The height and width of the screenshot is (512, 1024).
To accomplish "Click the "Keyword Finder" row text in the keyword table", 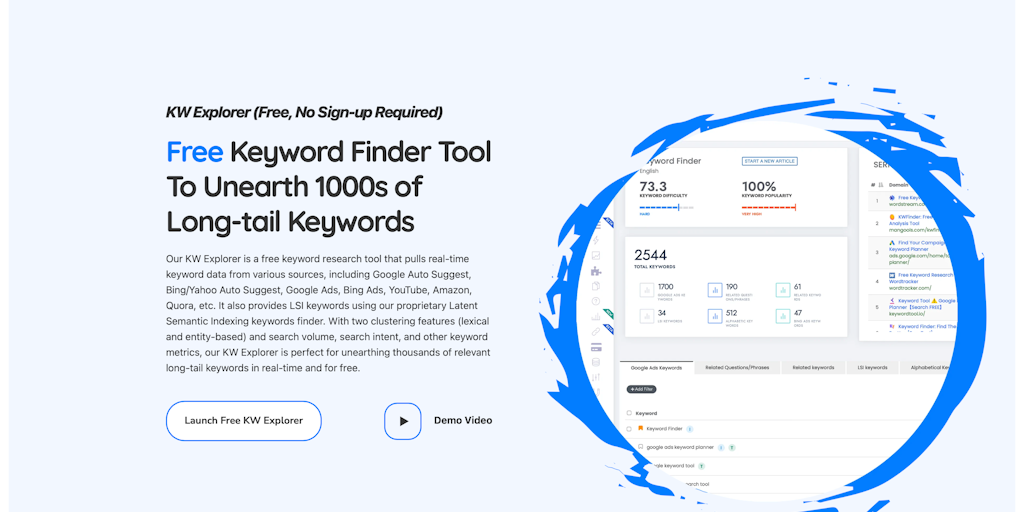I will click(664, 429).
